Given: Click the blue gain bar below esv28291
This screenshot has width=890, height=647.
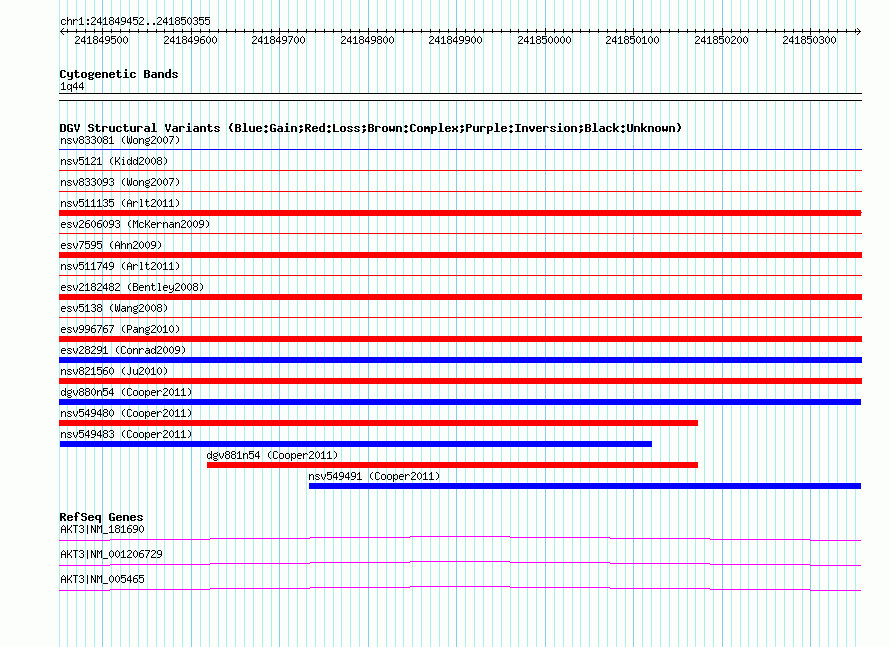Looking at the screenshot, I should 460,360.
